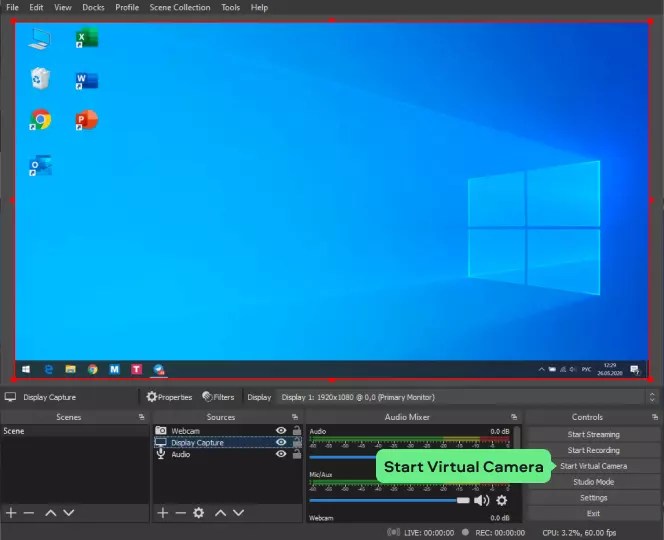Move the selected source down in Sources
664x540 pixels.
point(238,513)
